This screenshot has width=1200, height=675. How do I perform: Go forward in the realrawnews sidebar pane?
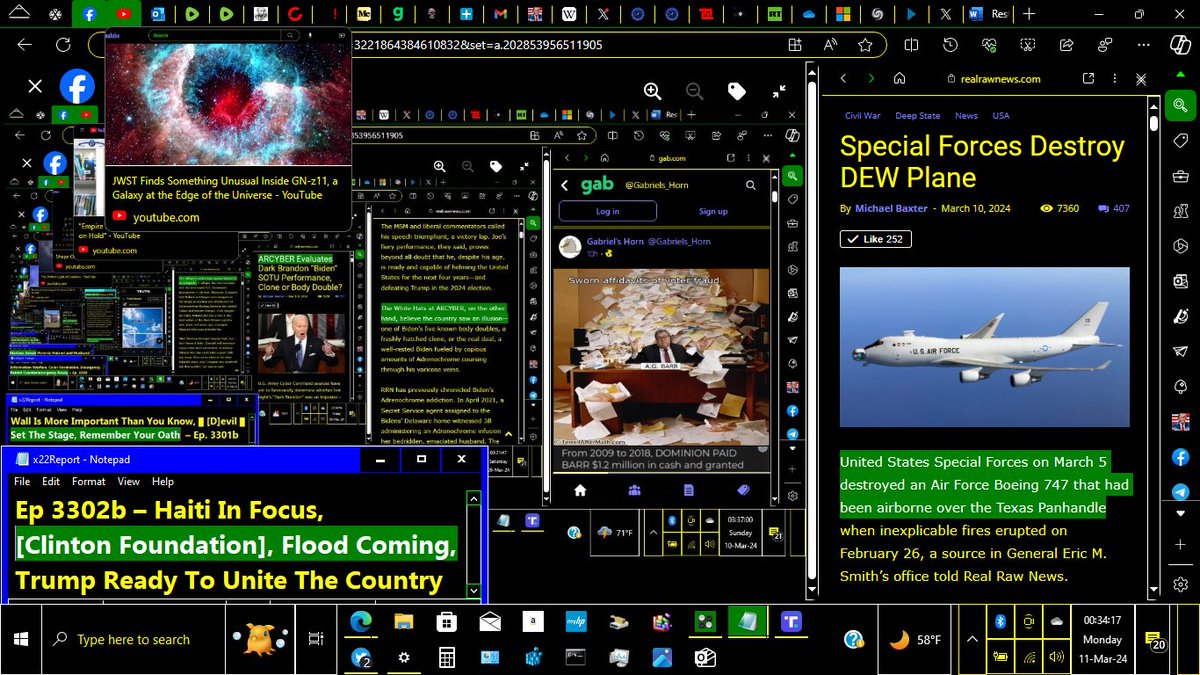pyautogui.click(x=871, y=78)
